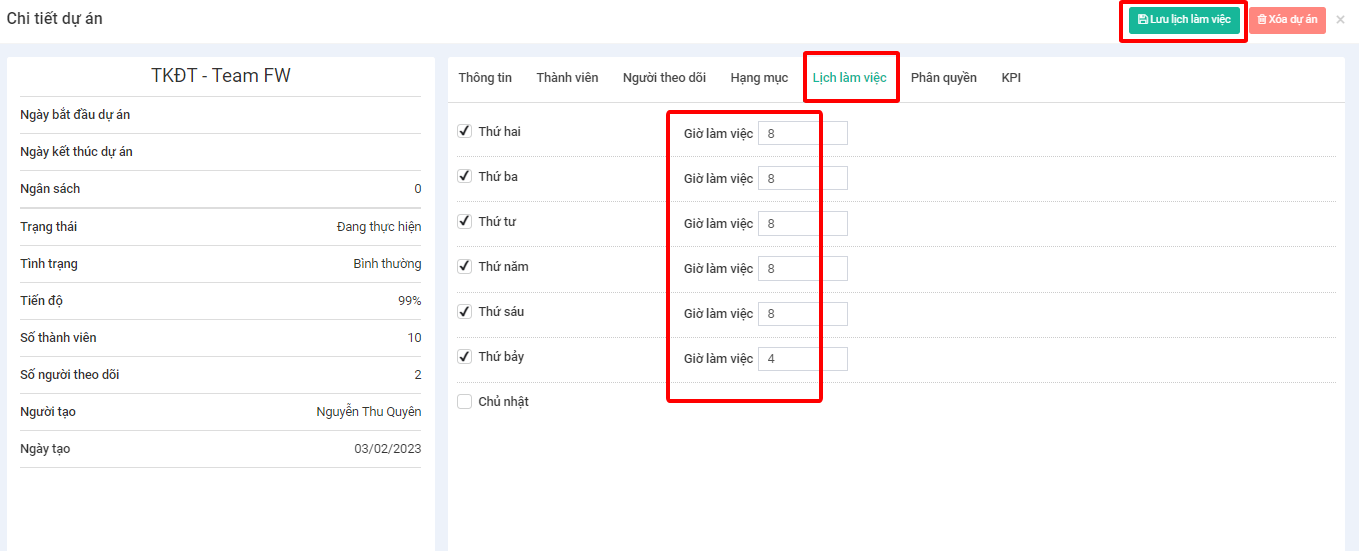1359x551 pixels.
Task: Click the Thứ tư working hours field
Action: pos(802,224)
